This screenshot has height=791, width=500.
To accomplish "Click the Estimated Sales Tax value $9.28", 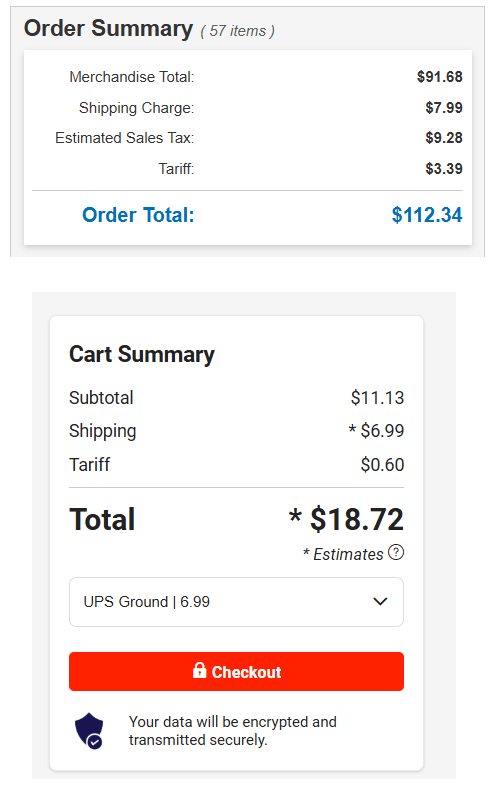I will 444,138.
